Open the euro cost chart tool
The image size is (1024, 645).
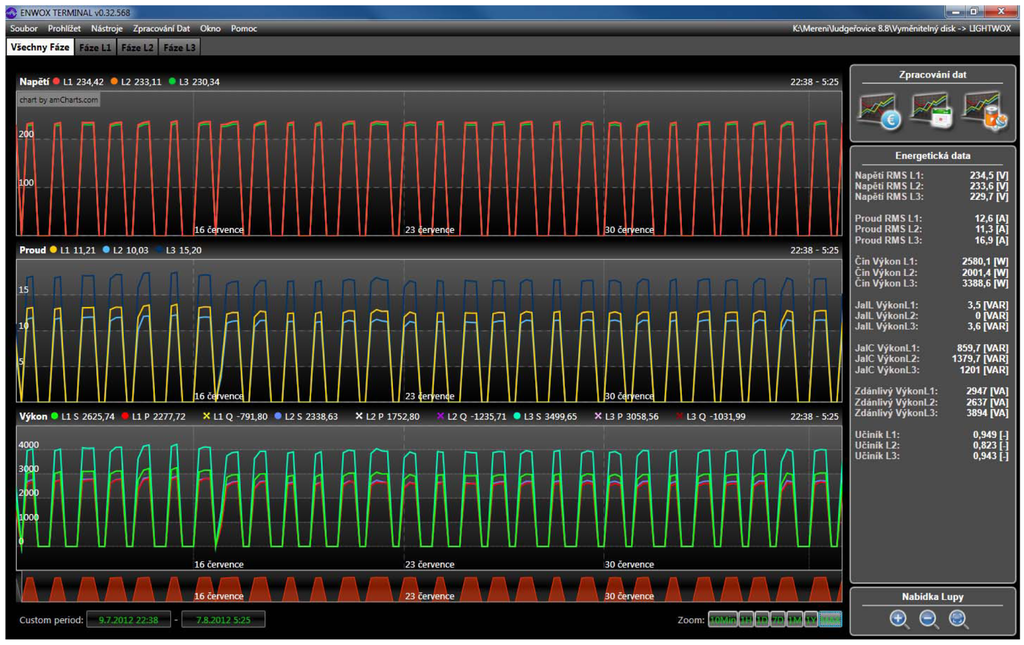pyautogui.click(x=880, y=110)
